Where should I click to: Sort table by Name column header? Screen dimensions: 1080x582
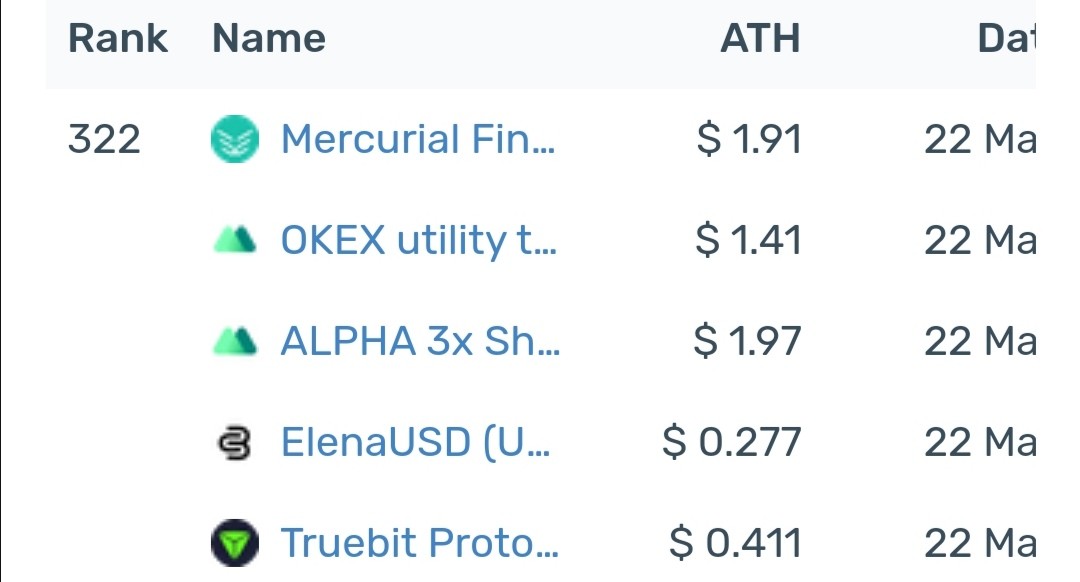pos(269,38)
